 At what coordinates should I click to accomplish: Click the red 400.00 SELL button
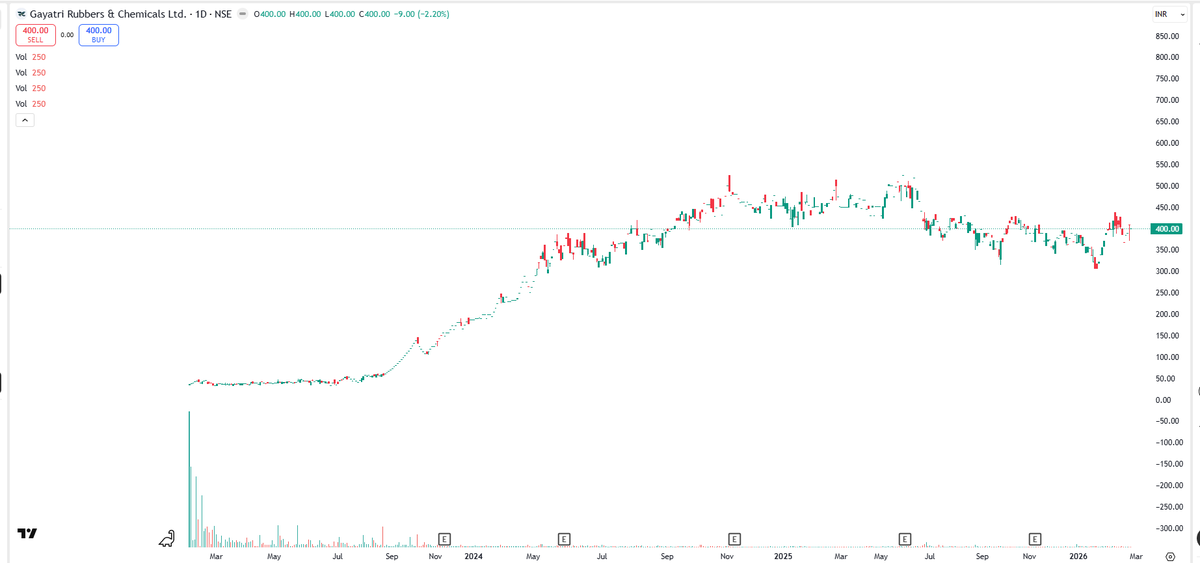35,35
